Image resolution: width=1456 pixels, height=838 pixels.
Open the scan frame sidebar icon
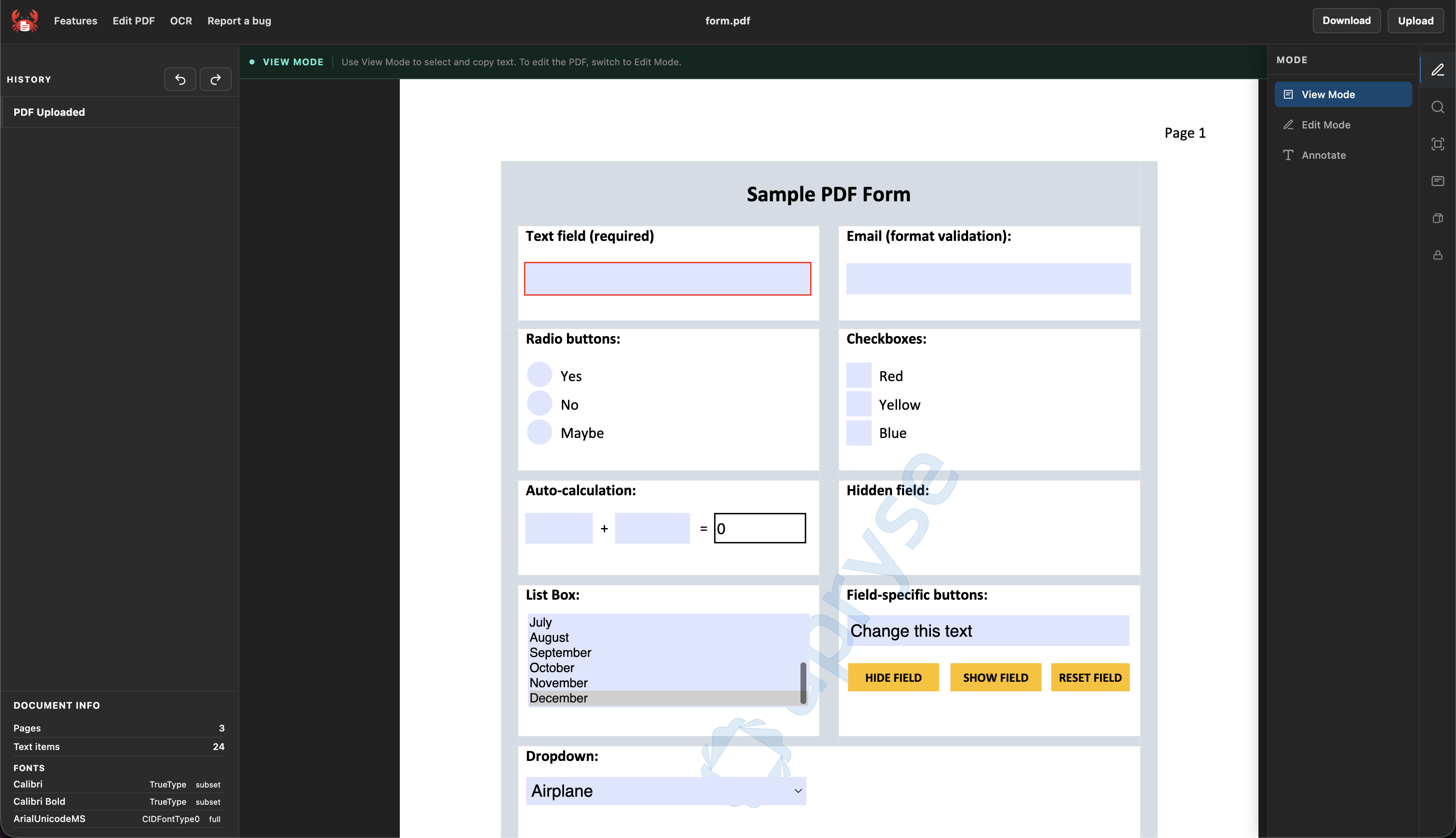click(x=1437, y=144)
